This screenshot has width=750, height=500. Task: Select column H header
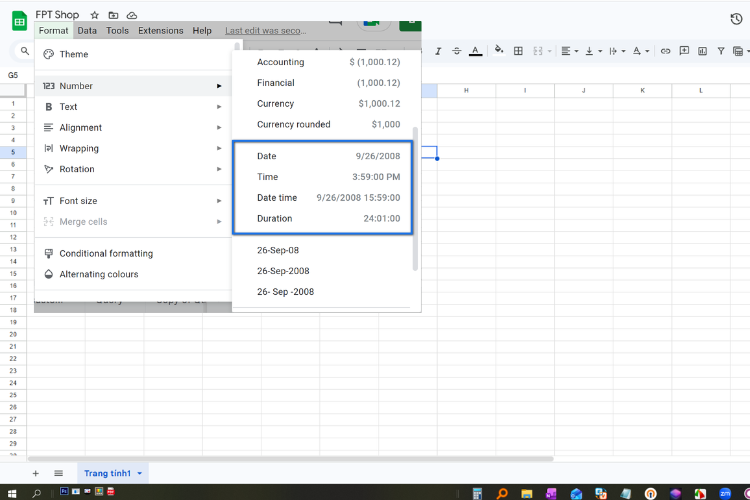tap(466, 90)
